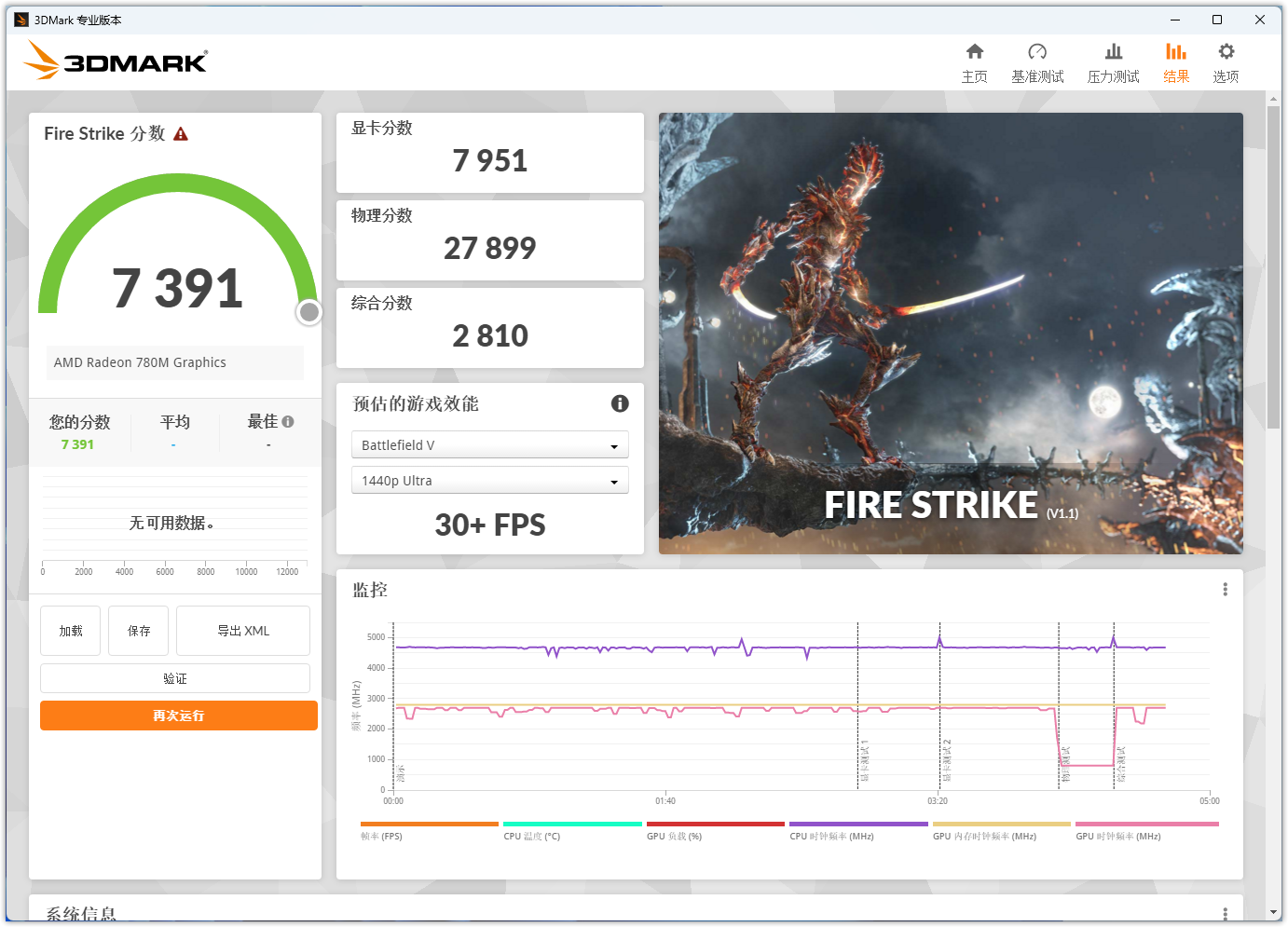Click the 综合分数 2 810 card
1288x927 pixels.
click(490, 328)
